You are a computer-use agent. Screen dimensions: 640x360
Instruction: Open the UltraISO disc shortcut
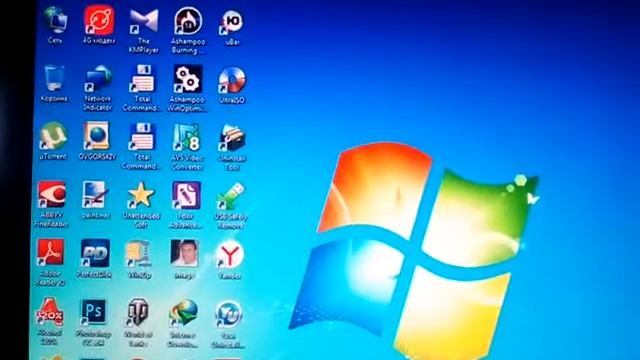[x=232, y=80]
